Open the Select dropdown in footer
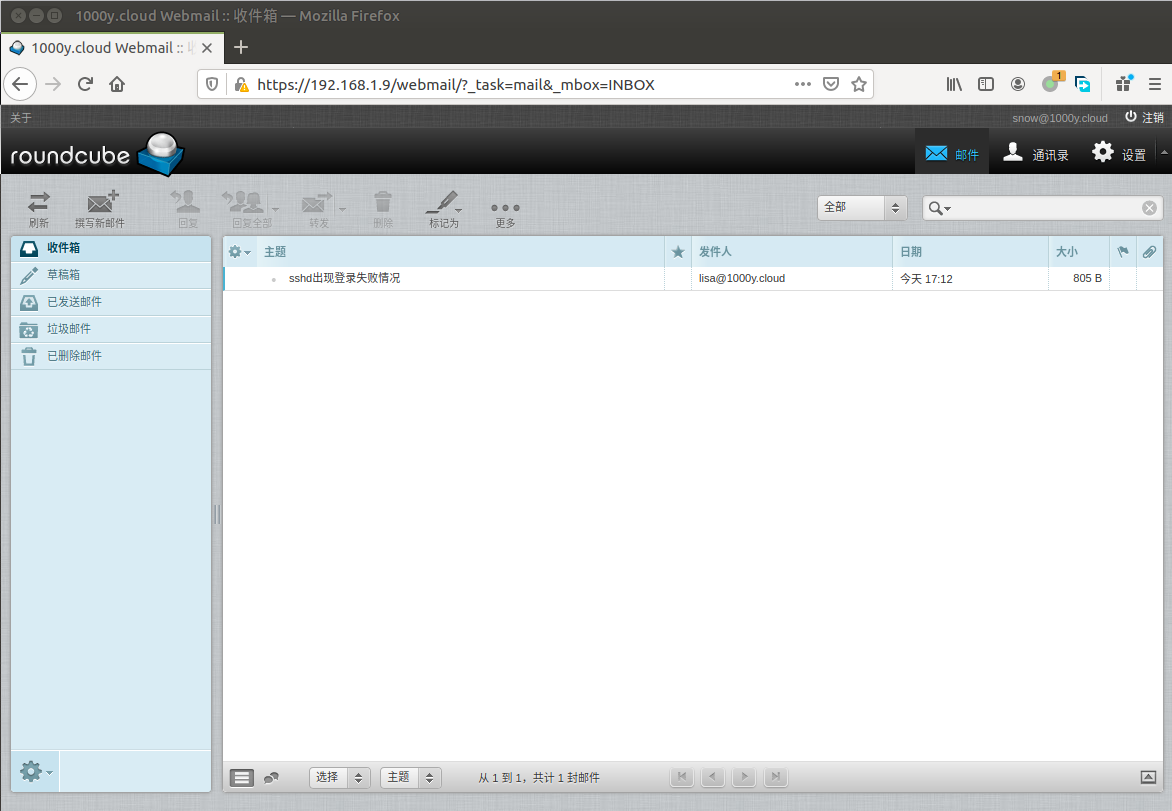This screenshot has width=1172, height=811. (340, 777)
